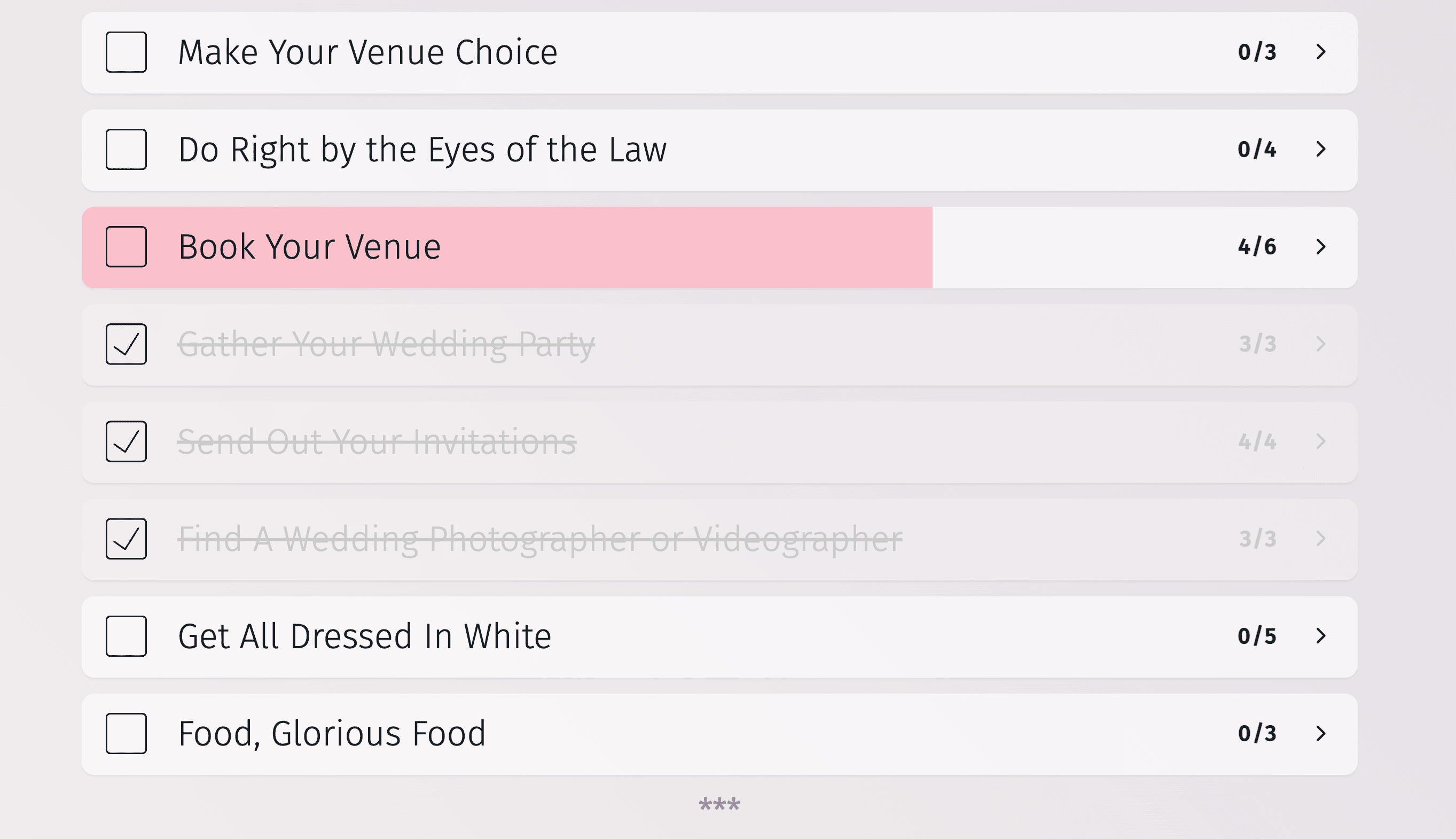
Task: Open Do Right by the Eyes of the Law arrow
Action: pos(1321,149)
